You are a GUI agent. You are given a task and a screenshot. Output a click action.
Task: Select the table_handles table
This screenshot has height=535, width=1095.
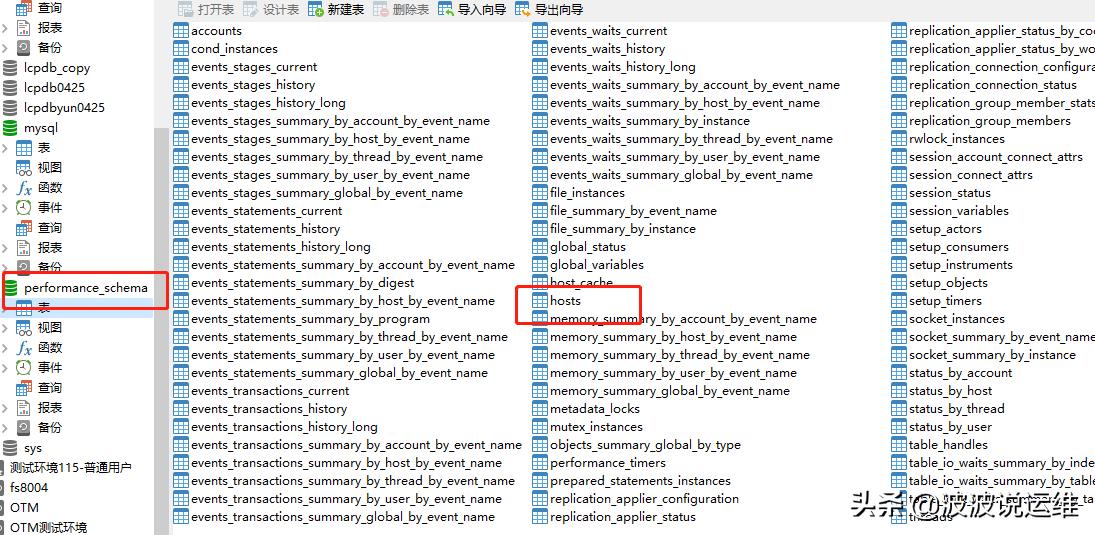(948, 445)
